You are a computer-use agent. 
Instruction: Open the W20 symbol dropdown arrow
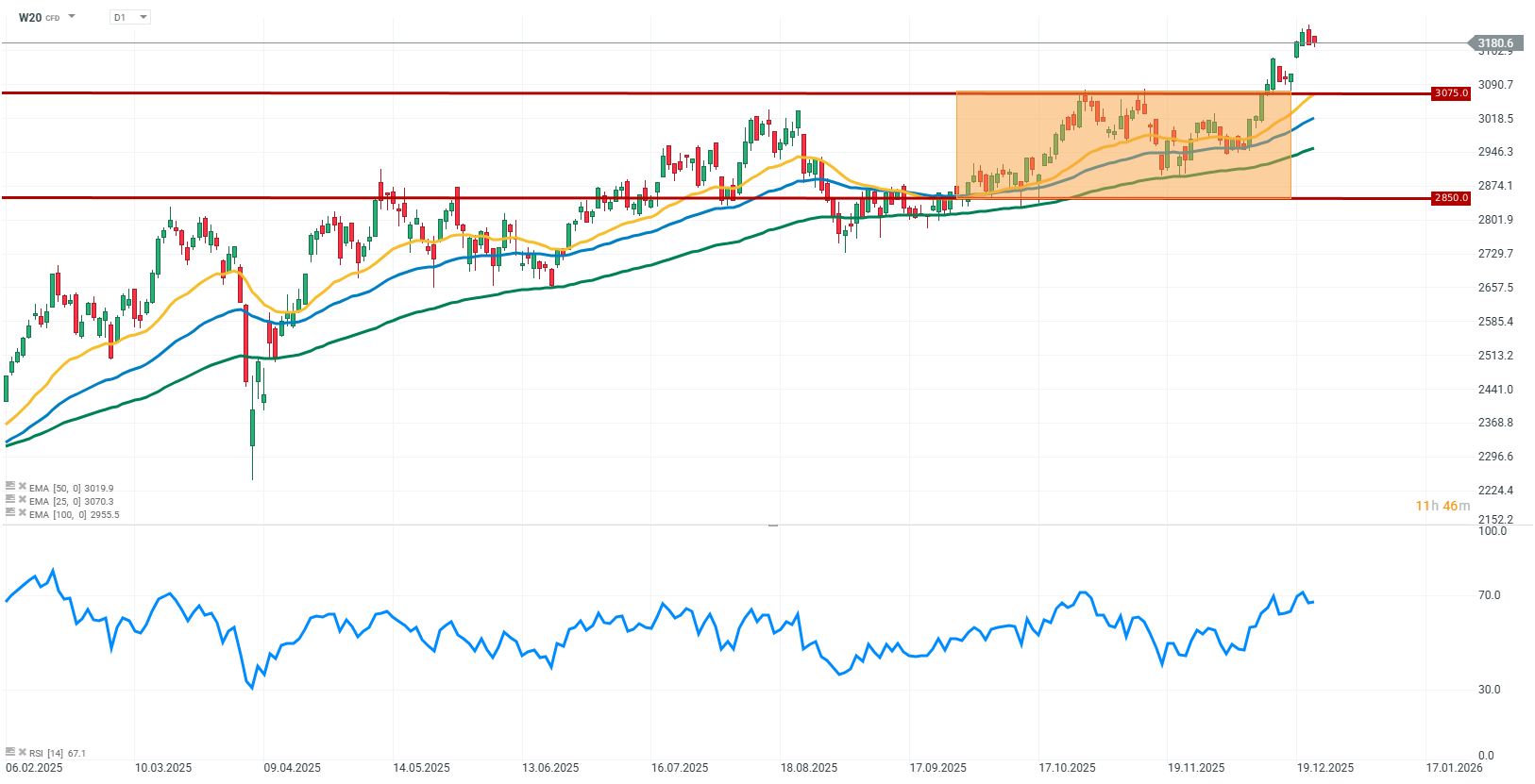72,17
